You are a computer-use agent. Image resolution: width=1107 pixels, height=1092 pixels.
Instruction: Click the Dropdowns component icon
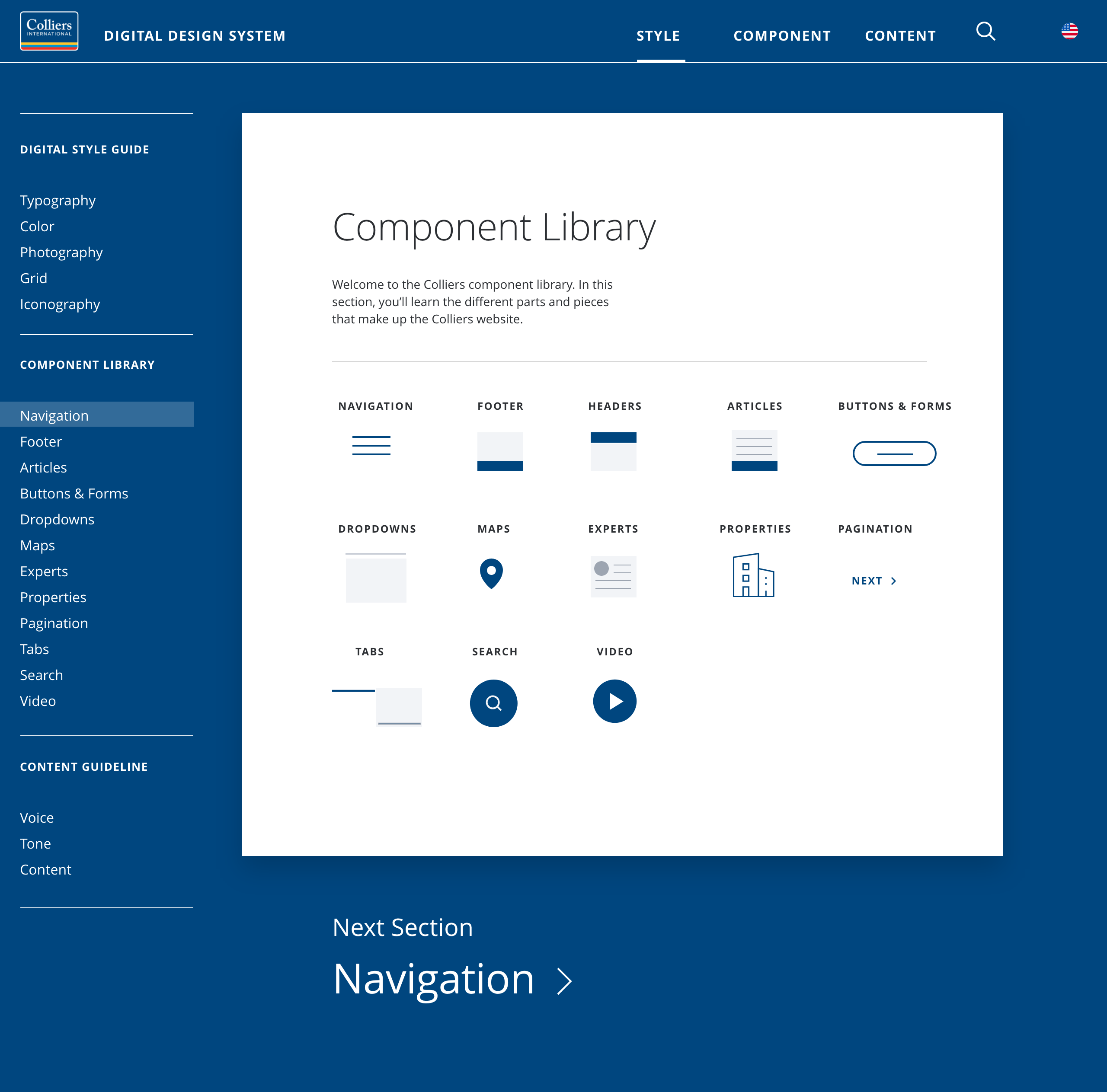pyautogui.click(x=376, y=578)
